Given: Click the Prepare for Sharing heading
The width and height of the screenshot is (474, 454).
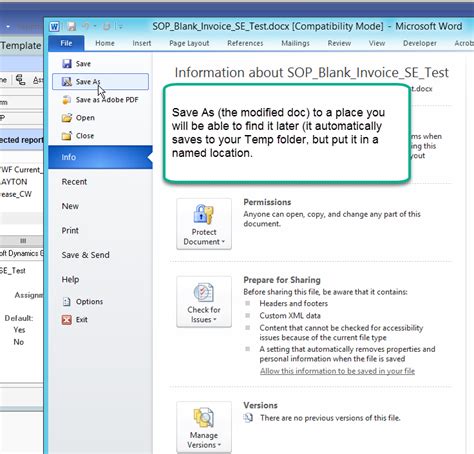Looking at the screenshot, I should point(282,280).
